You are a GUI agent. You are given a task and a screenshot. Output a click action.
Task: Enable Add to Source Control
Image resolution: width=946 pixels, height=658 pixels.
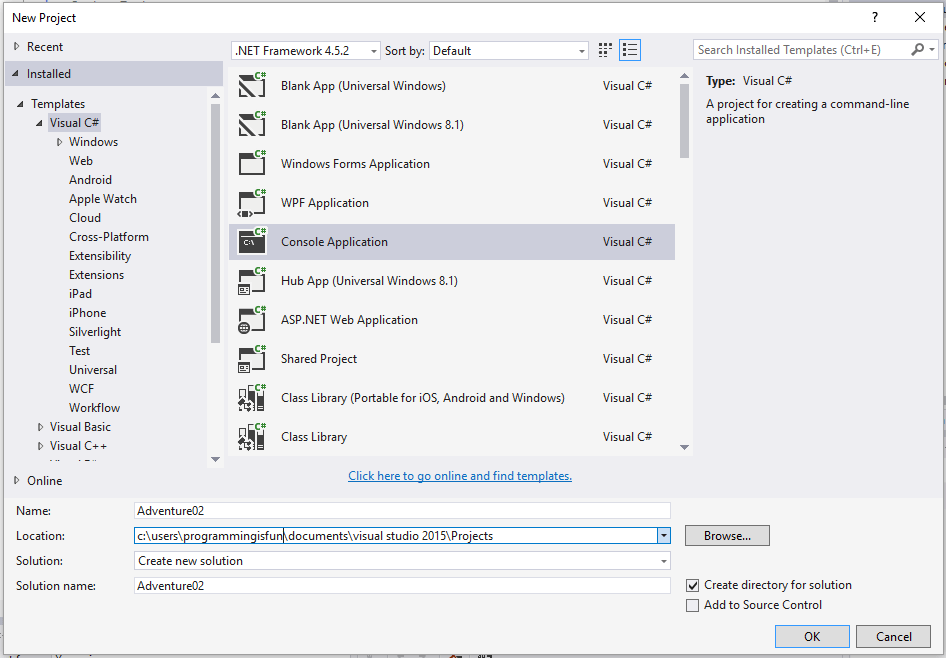692,605
